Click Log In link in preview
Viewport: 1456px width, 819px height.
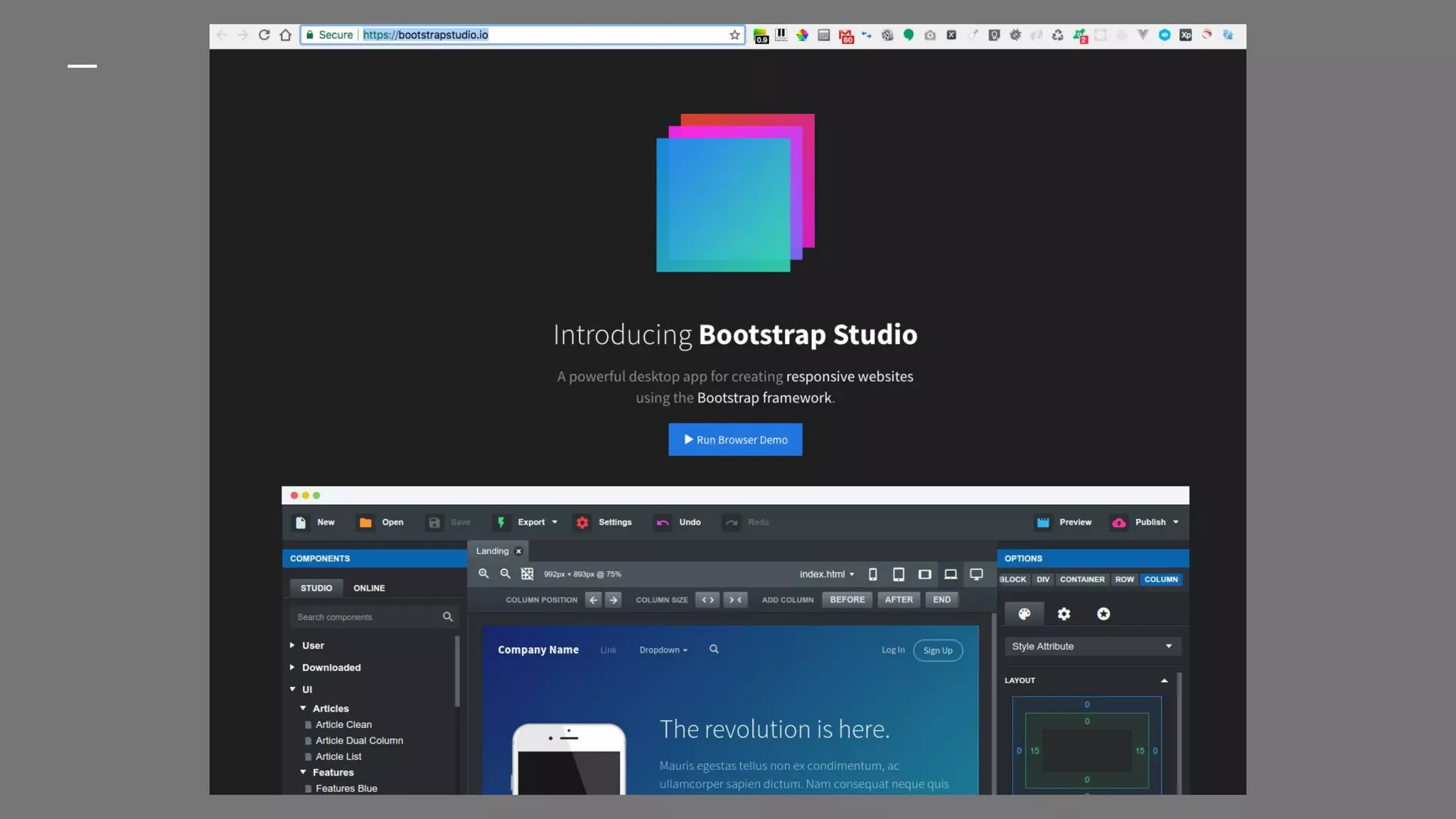coord(893,650)
